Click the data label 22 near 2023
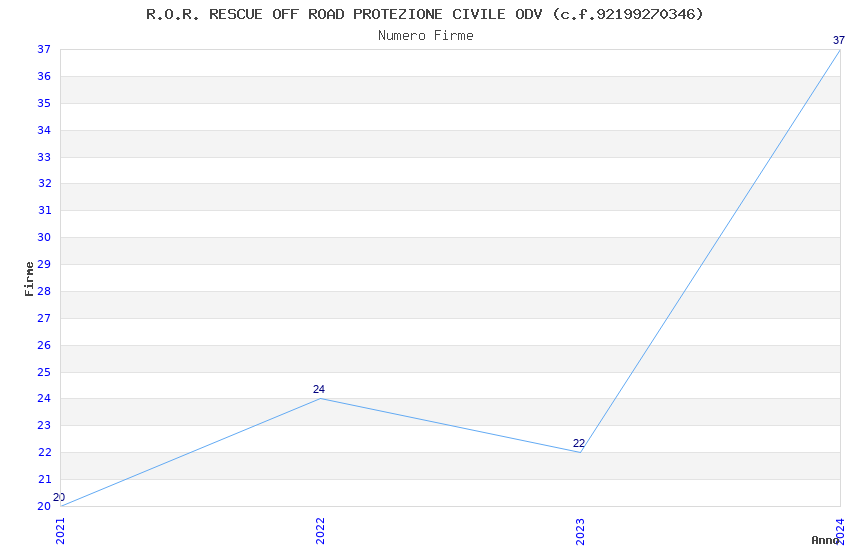Viewport: 850px width, 550px height. (579, 443)
